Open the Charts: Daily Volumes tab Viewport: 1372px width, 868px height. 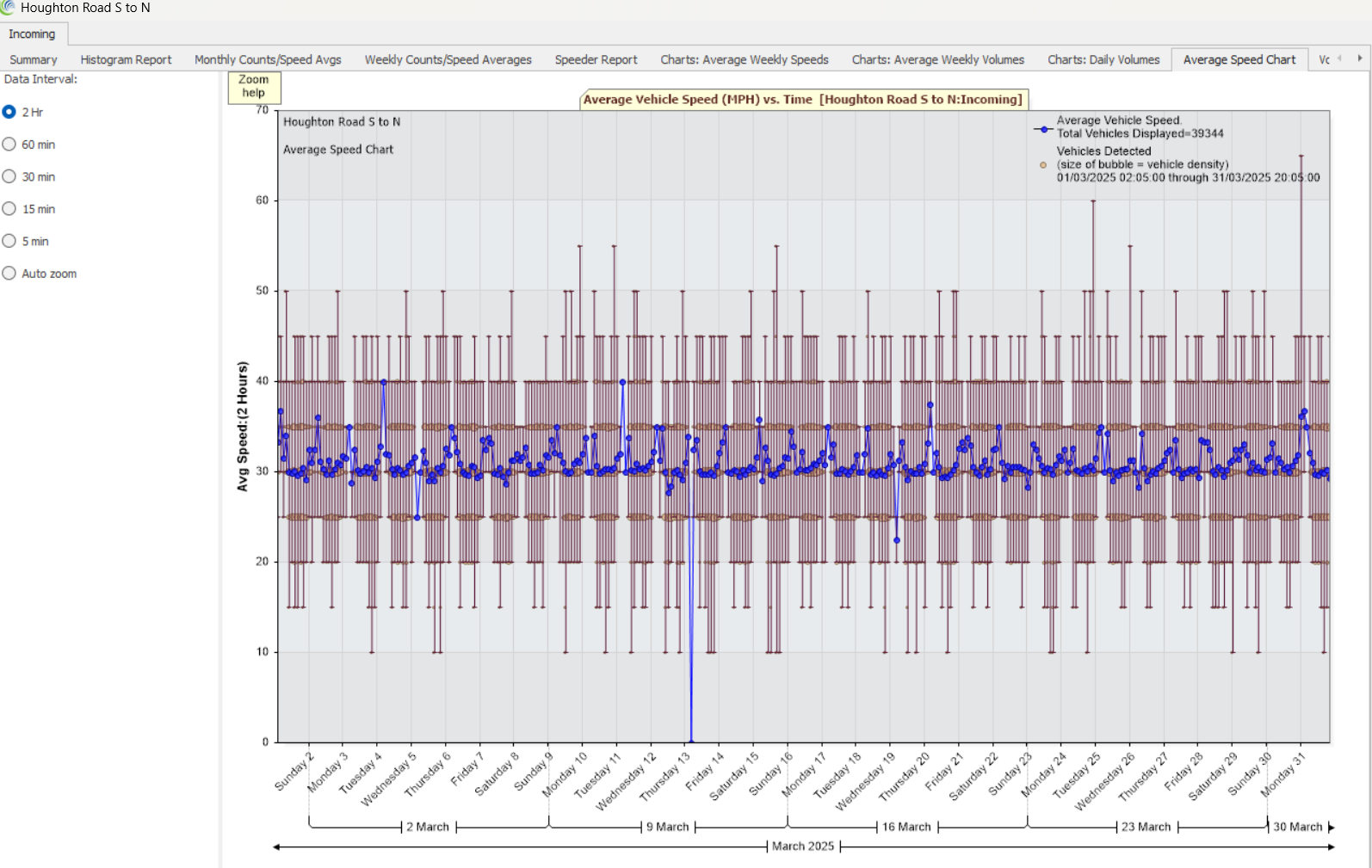(x=1103, y=59)
